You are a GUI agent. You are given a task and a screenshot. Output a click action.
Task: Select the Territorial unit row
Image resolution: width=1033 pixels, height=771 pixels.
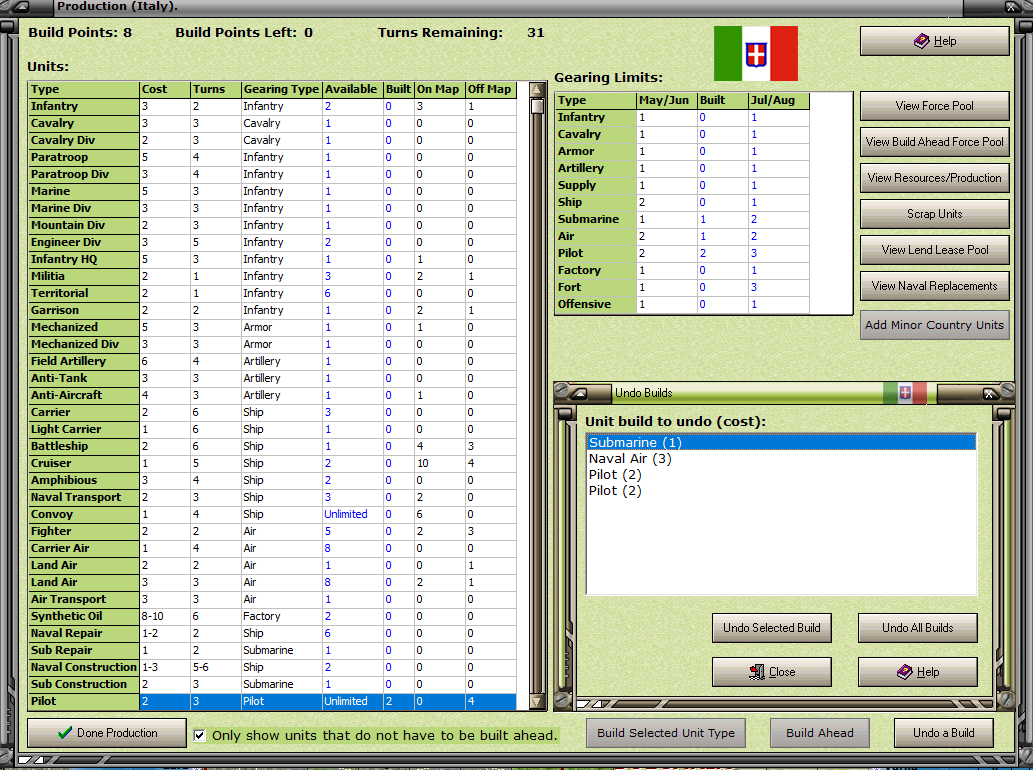[272, 293]
